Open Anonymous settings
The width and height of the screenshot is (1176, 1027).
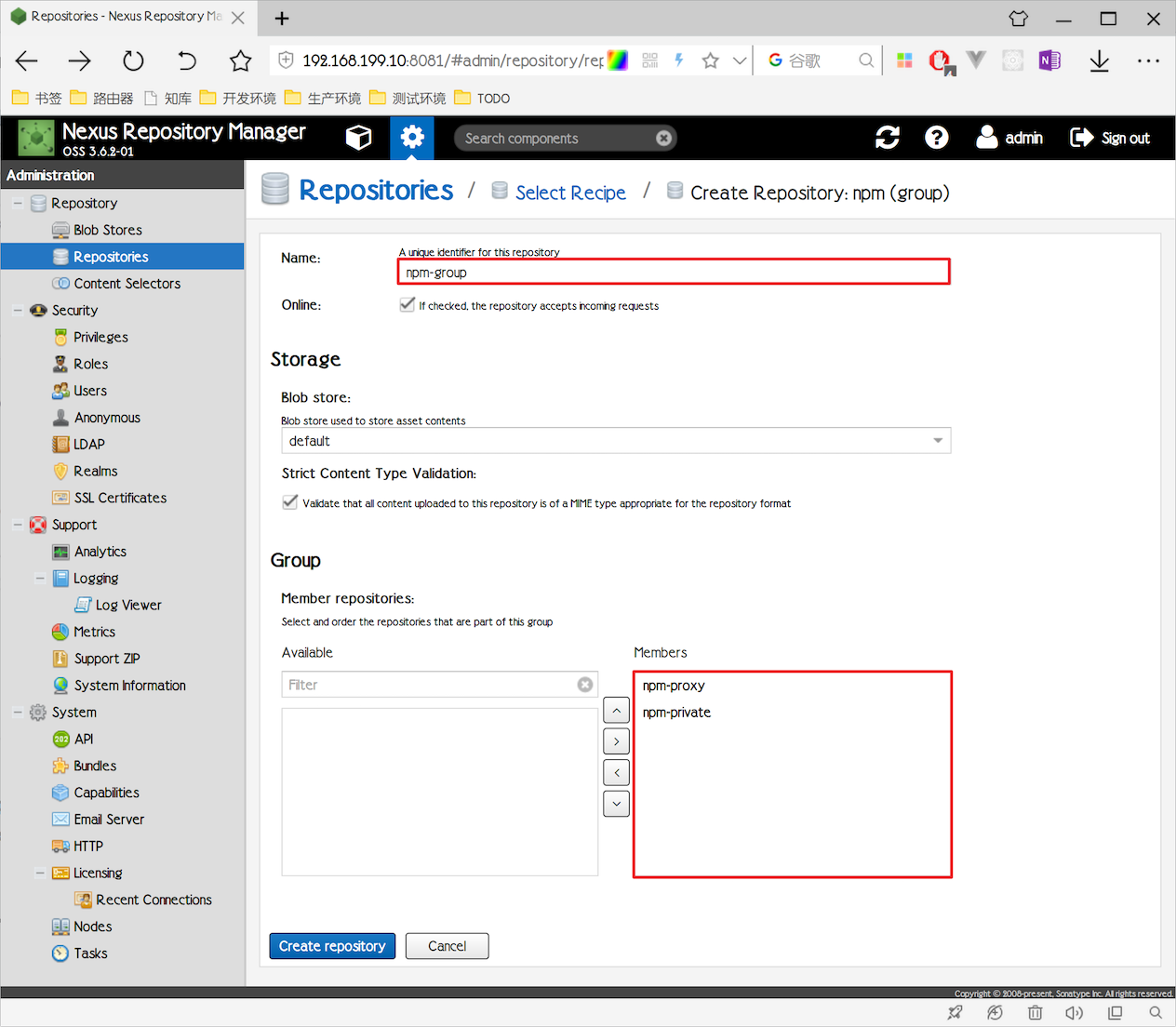[x=107, y=418]
